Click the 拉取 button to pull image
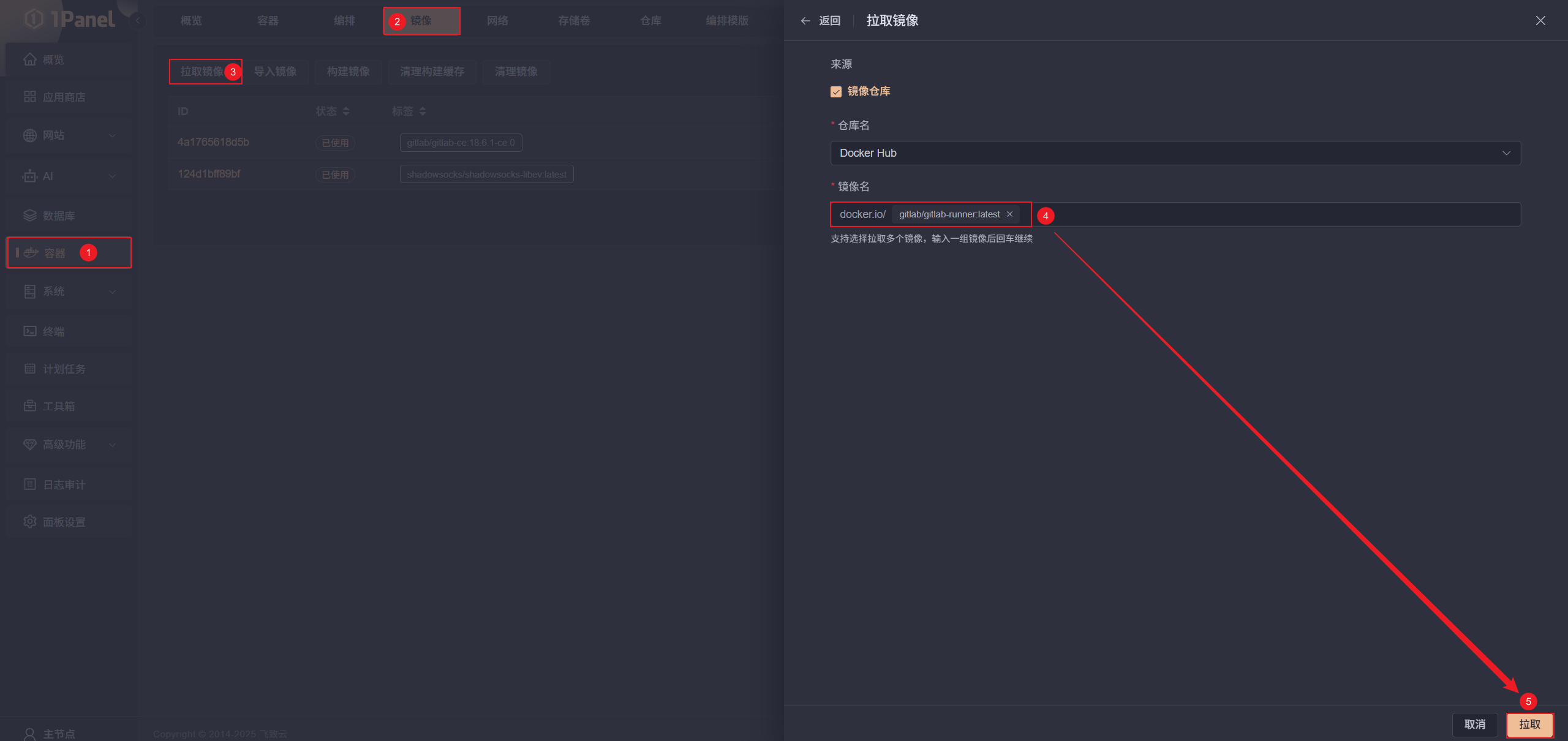This screenshot has height=741, width=1568. (1529, 724)
